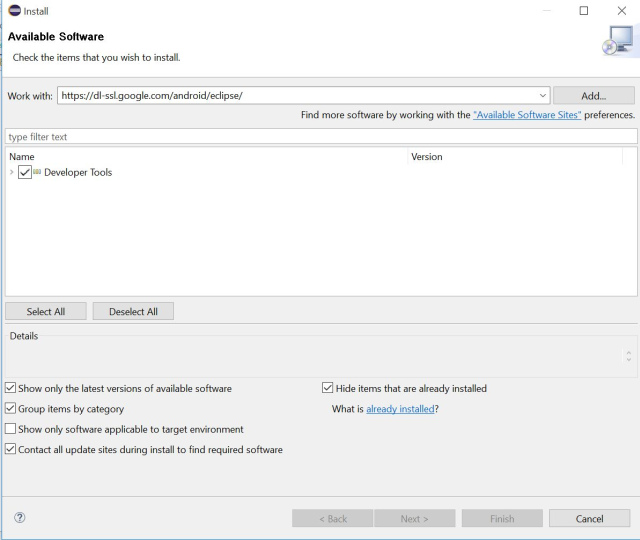Toggle Show only latest versions checkbox
The width and height of the screenshot is (640, 540).
11,388
